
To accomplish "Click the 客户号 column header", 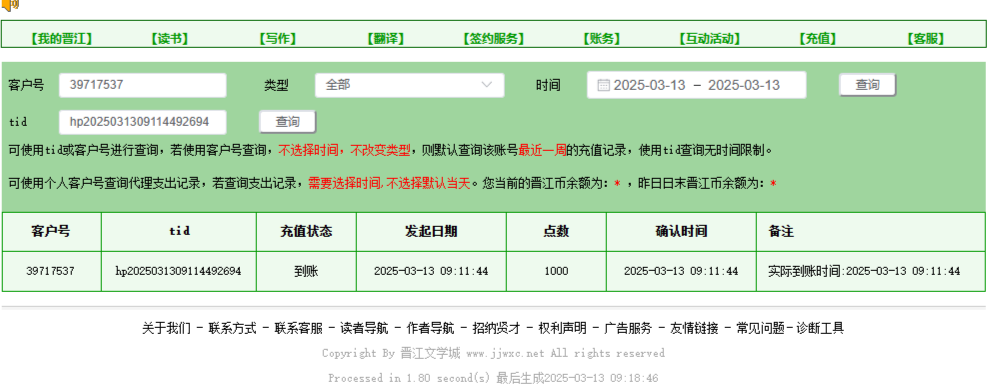I will coord(51,232).
